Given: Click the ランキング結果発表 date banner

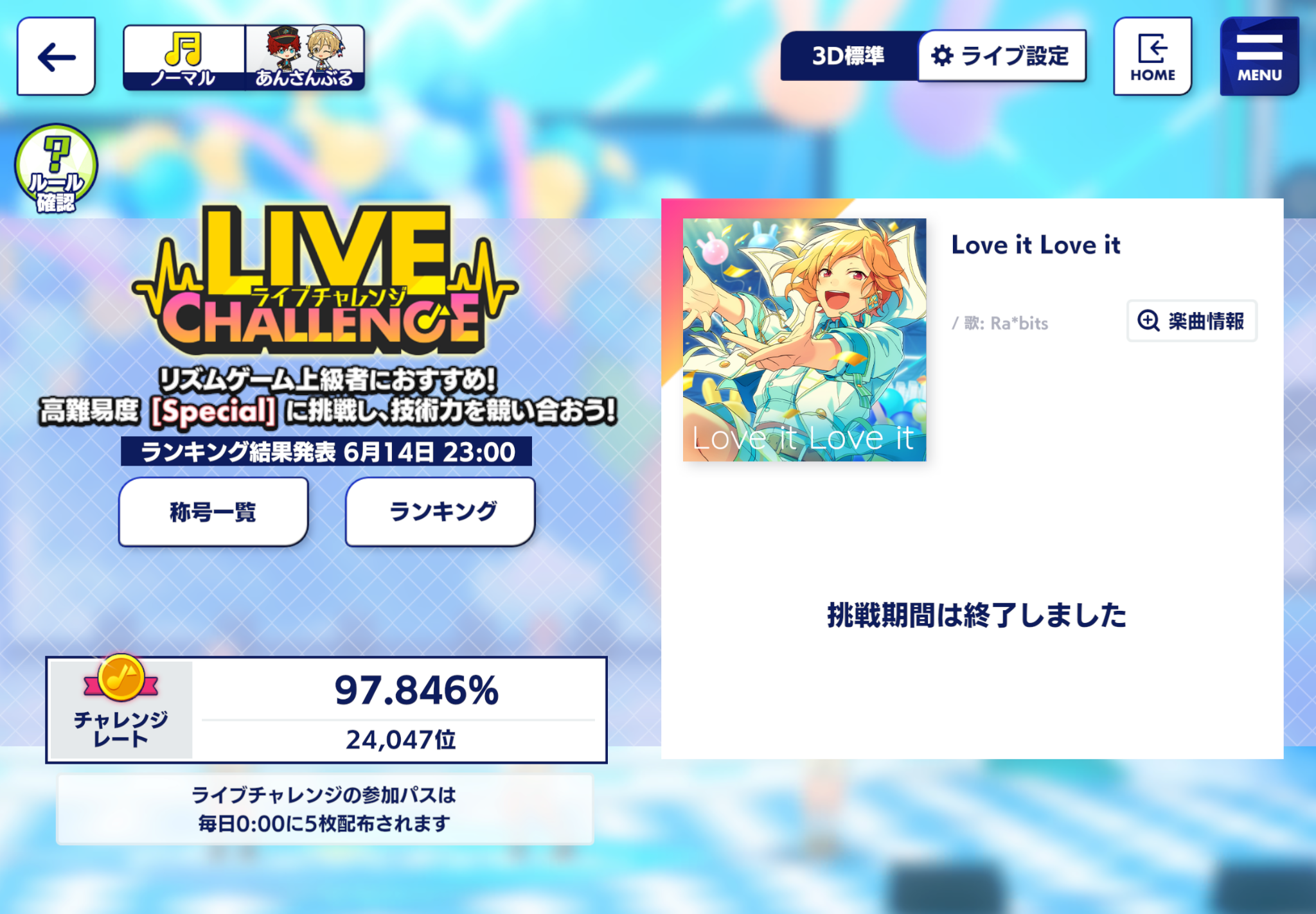Looking at the screenshot, I should (326, 452).
